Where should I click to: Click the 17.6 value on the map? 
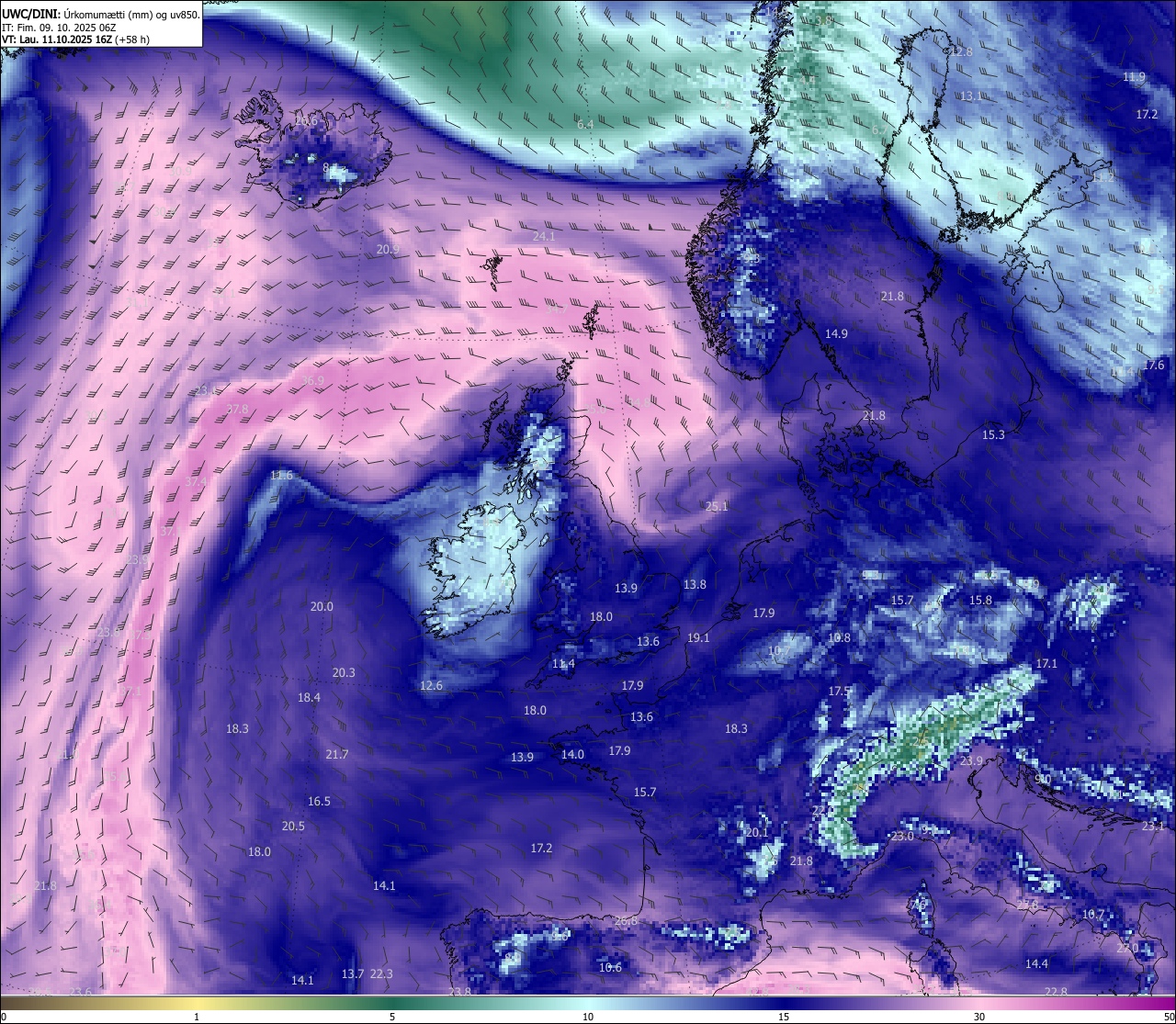point(1153,365)
